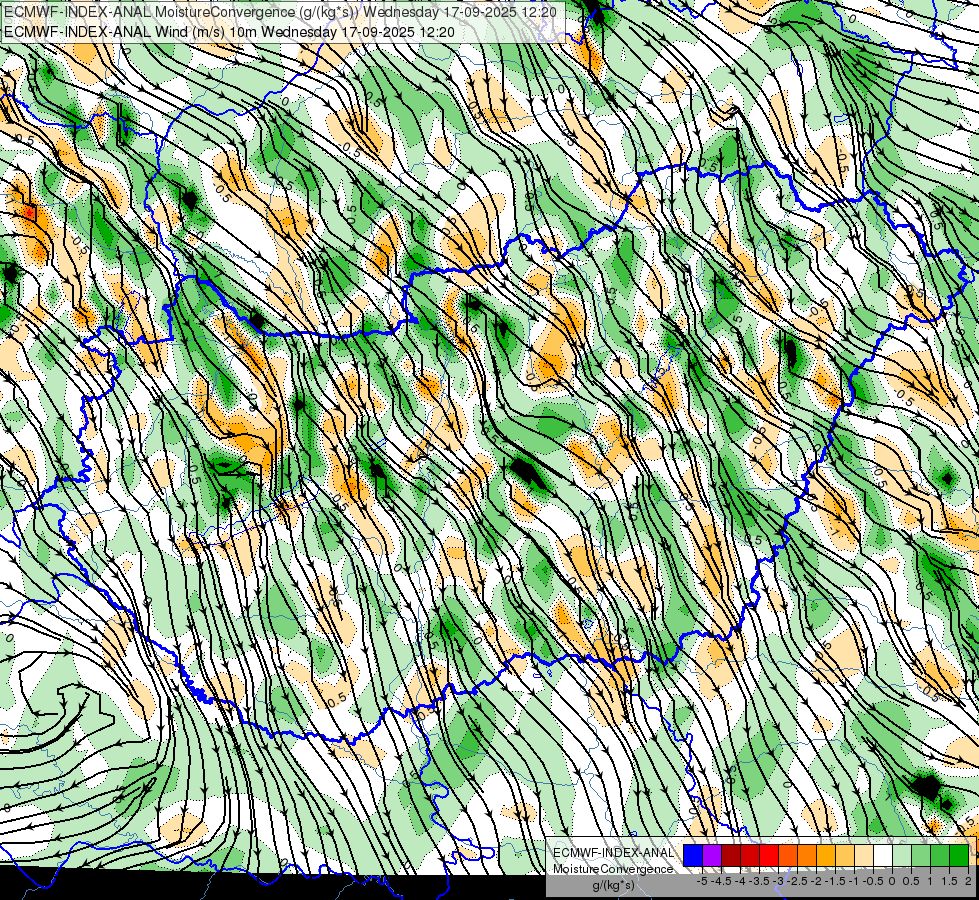The image size is (979, 900).
Task: Click the MoistureConvergence label in the legend box
Action: click(613, 869)
